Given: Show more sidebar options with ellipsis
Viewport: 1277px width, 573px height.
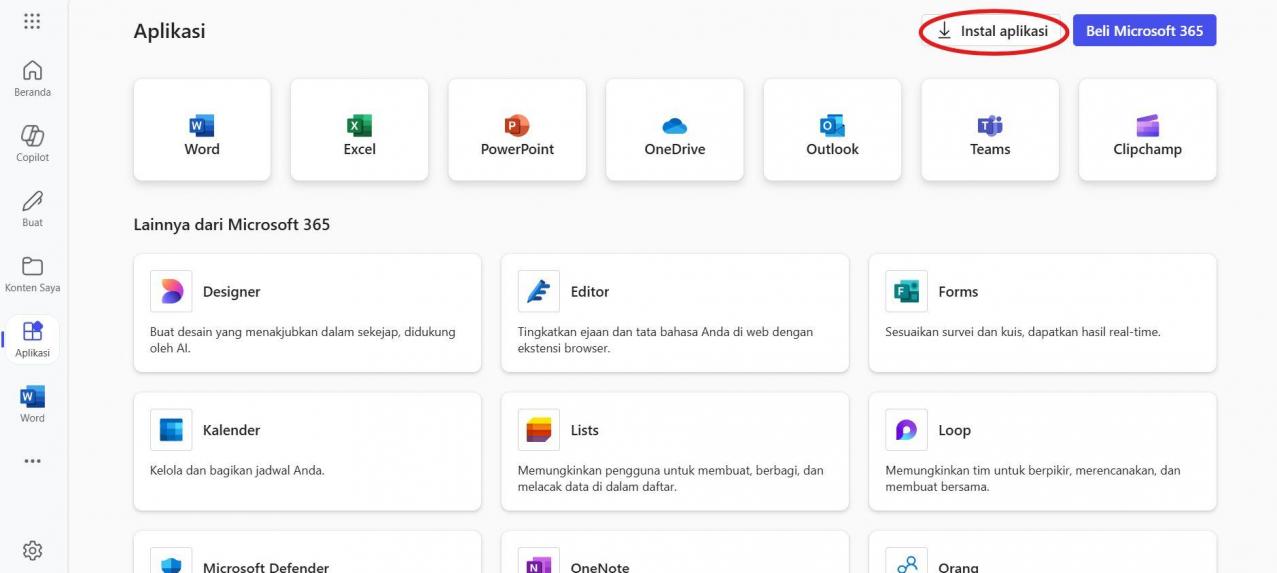Looking at the screenshot, I should tap(32, 461).
